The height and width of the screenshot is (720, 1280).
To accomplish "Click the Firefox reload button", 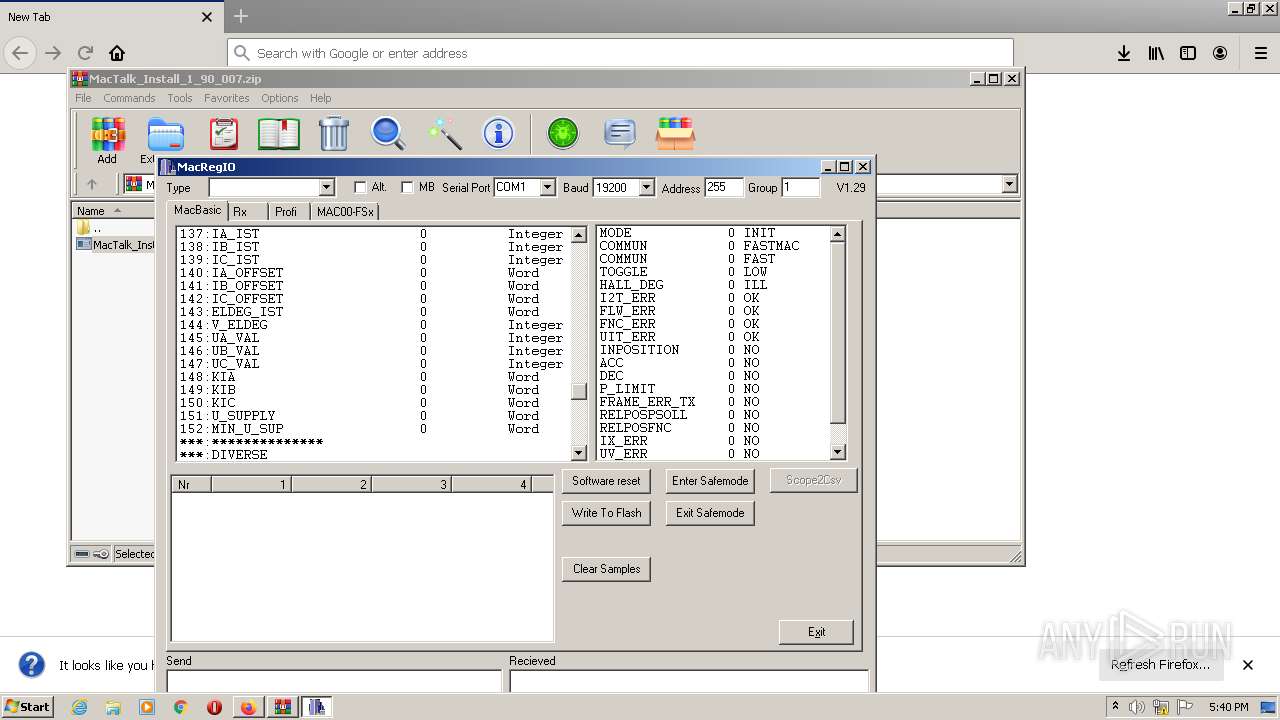I will coord(85,53).
